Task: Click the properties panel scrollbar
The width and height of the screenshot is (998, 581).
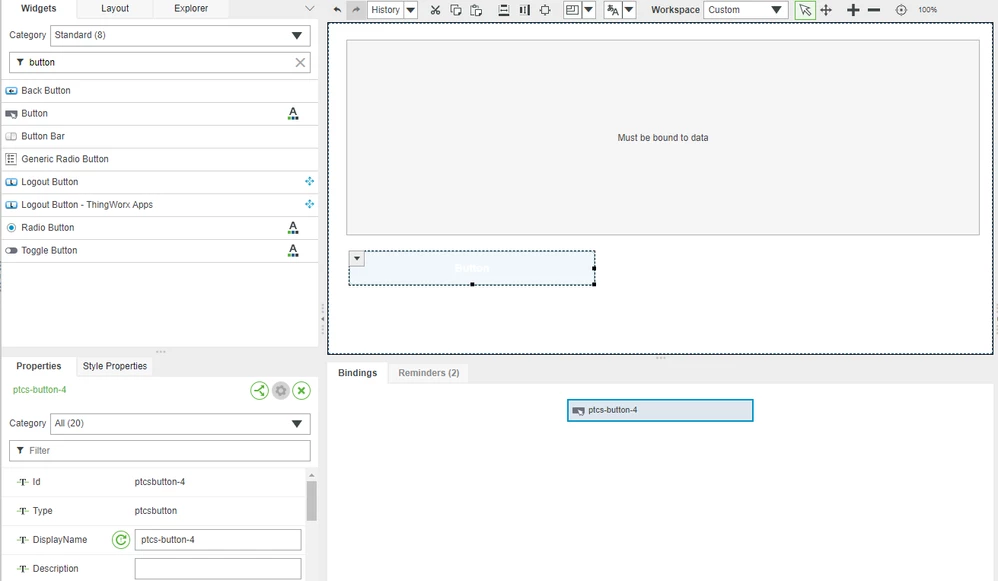Action: [312, 501]
